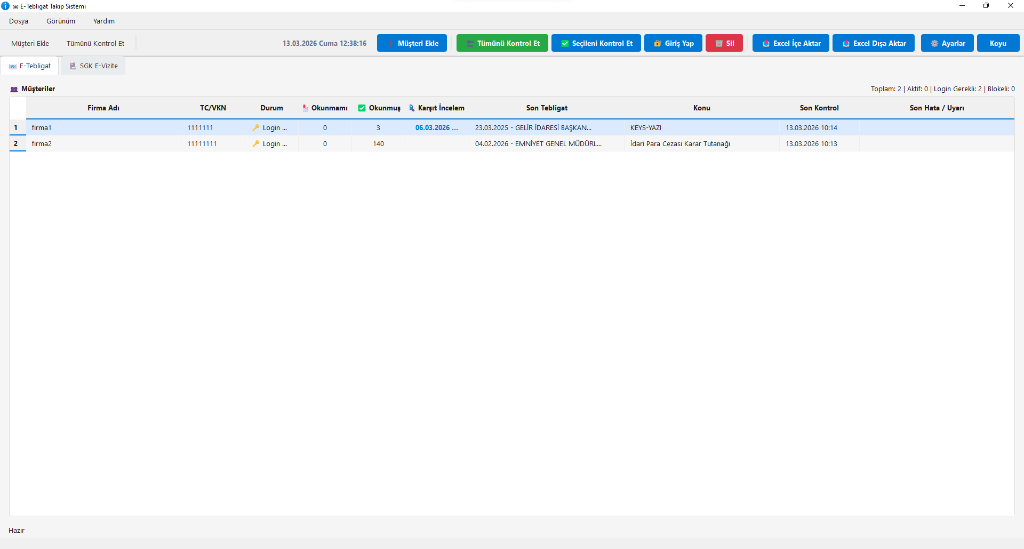Click Excel Dışa Aktar export button
The height and width of the screenshot is (549, 1024).
click(x=873, y=43)
